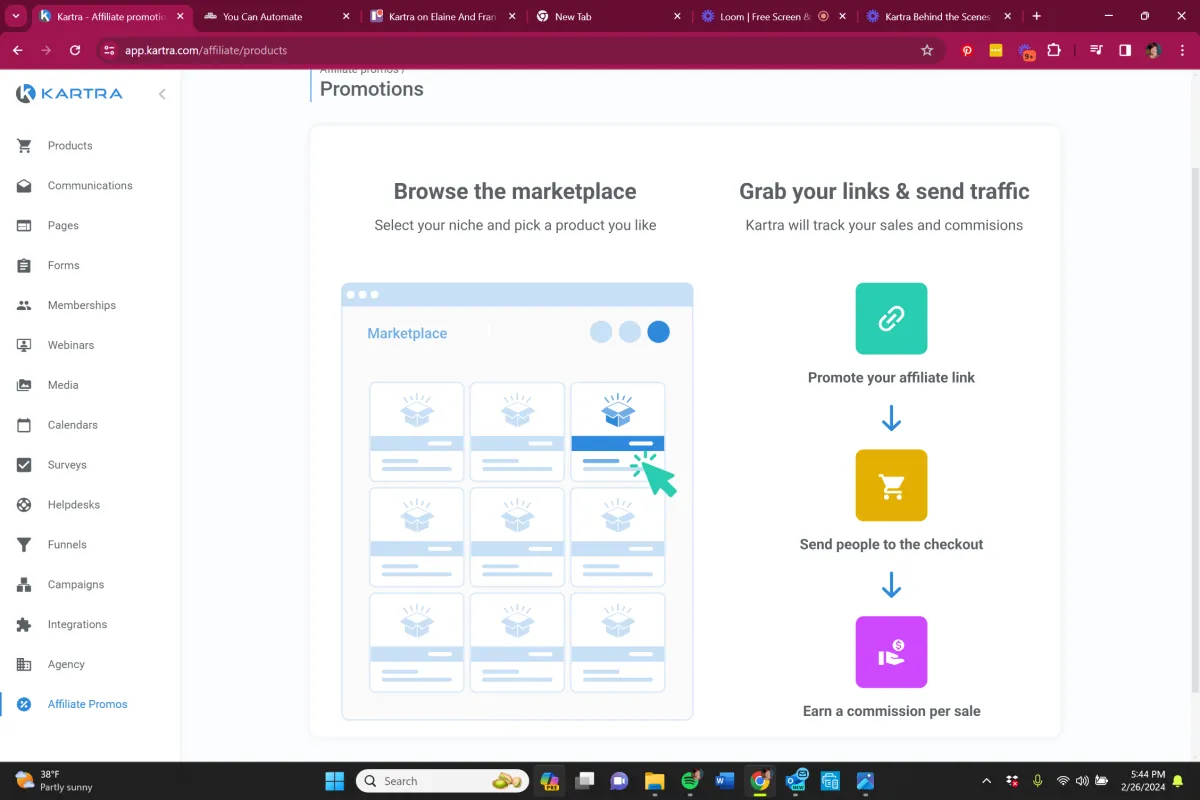Image resolution: width=1200 pixels, height=800 pixels.
Task: Select the Affiliate Promos percent icon
Action: (24, 705)
